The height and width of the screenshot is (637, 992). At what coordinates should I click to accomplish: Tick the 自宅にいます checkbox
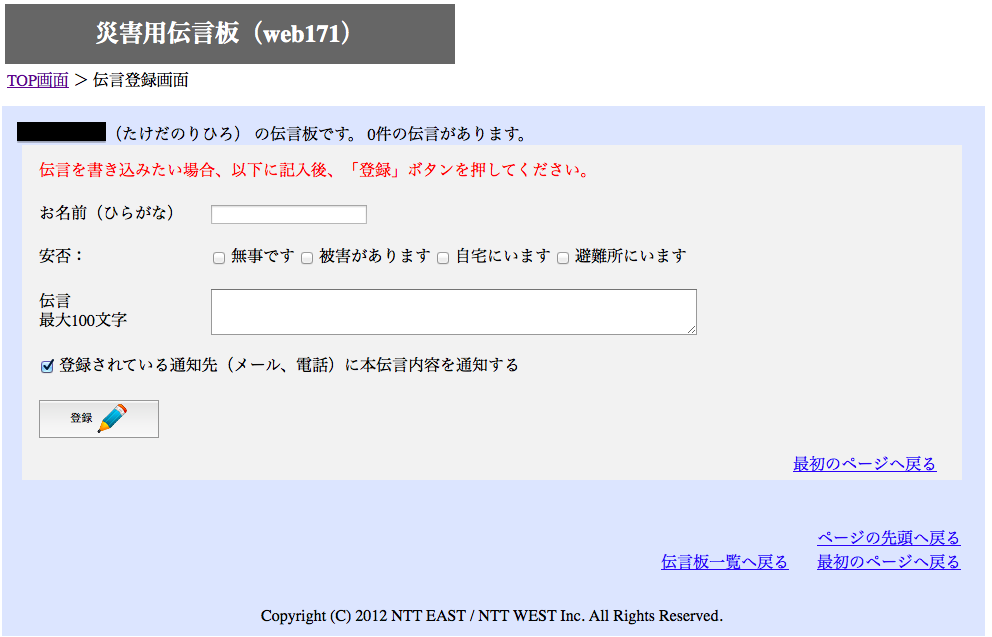tap(443, 258)
